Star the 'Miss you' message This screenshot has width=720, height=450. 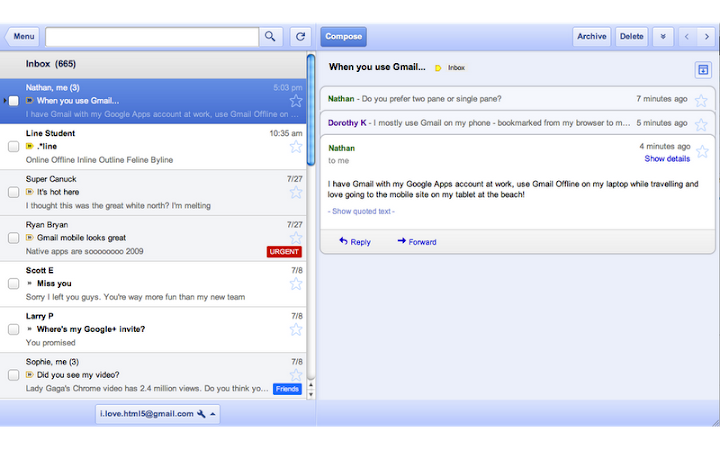click(296, 284)
